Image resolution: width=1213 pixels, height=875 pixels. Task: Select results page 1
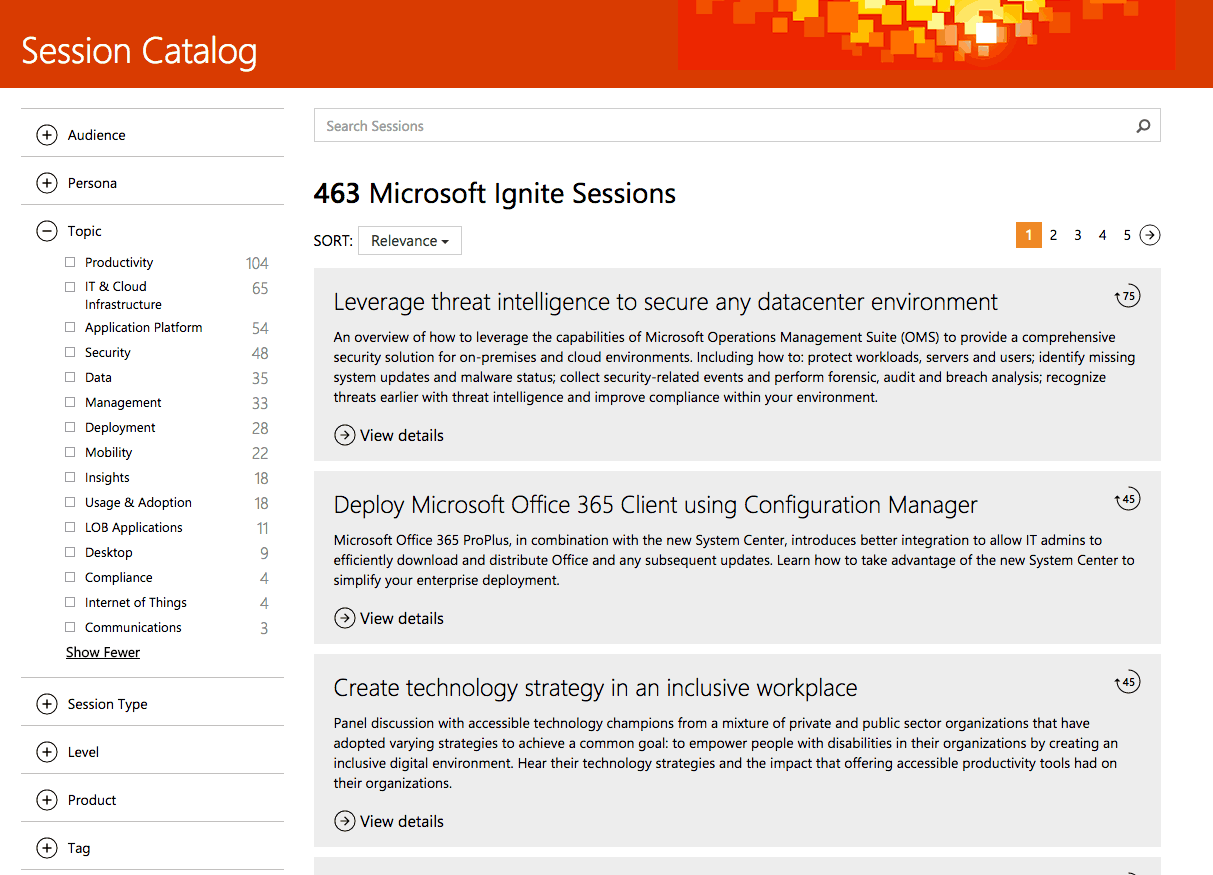coord(1028,235)
